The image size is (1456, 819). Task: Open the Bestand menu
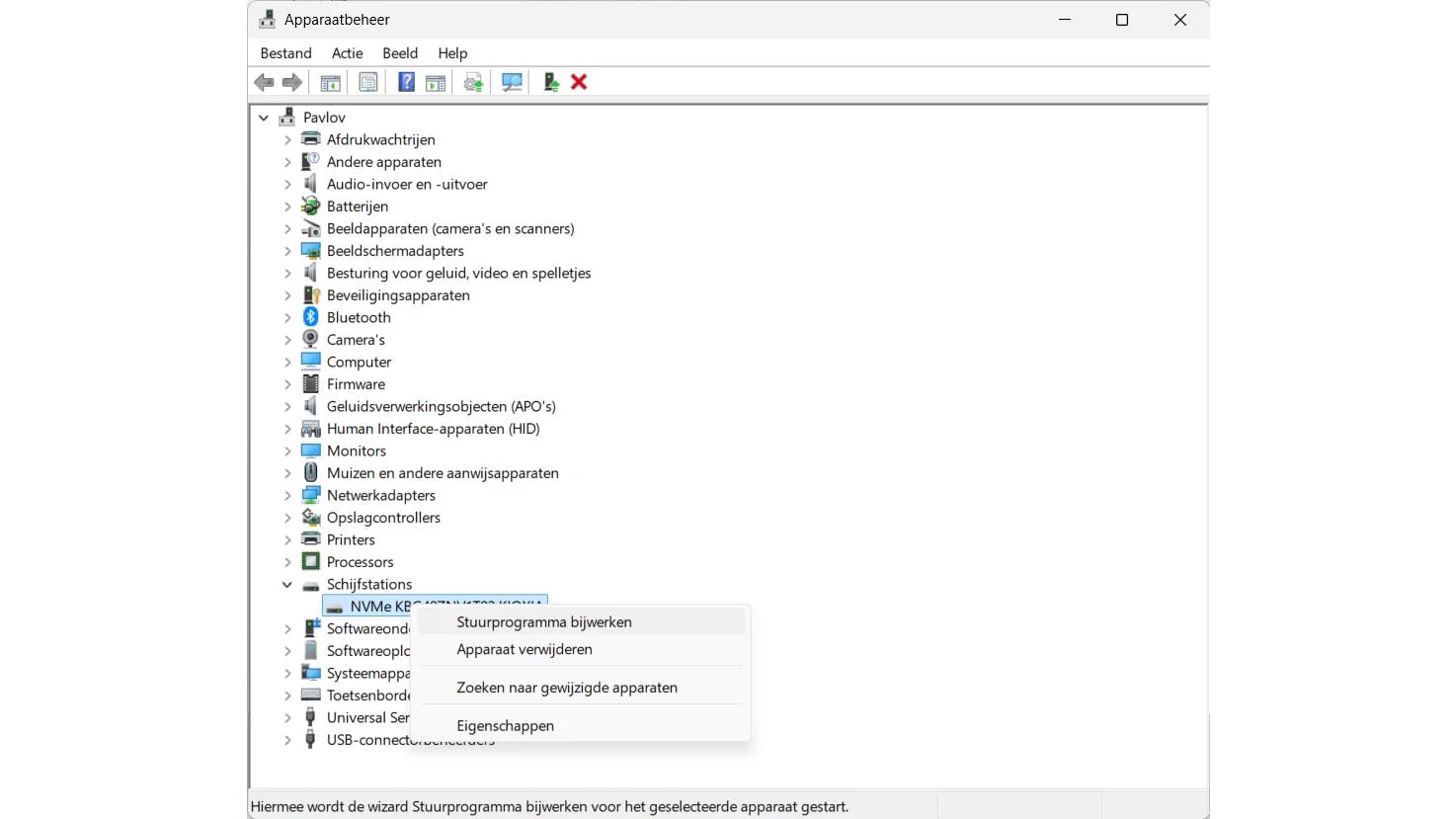pyautogui.click(x=285, y=53)
